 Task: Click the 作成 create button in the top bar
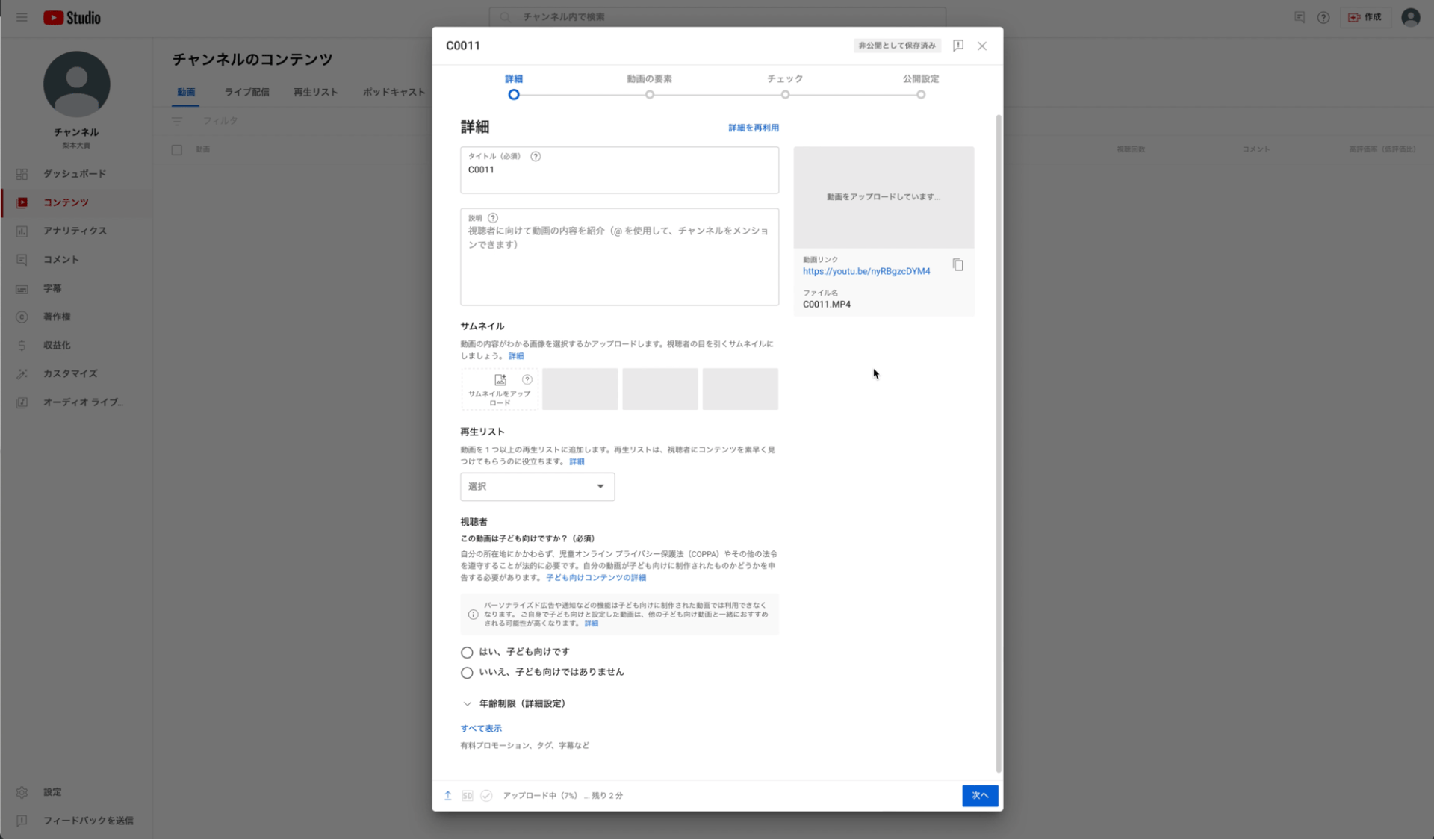pos(1365,17)
